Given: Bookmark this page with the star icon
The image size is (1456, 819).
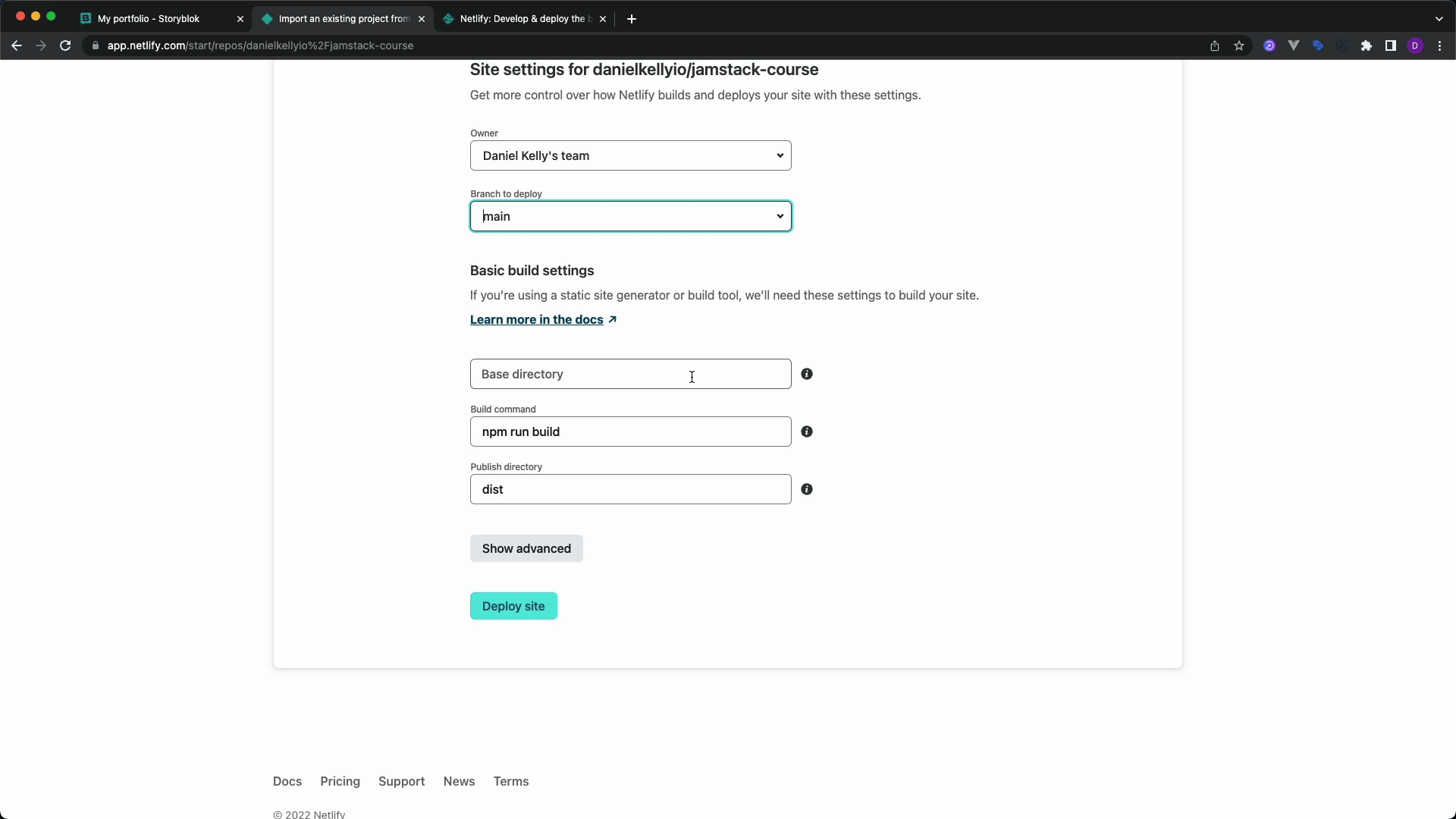Looking at the screenshot, I should point(1239,45).
